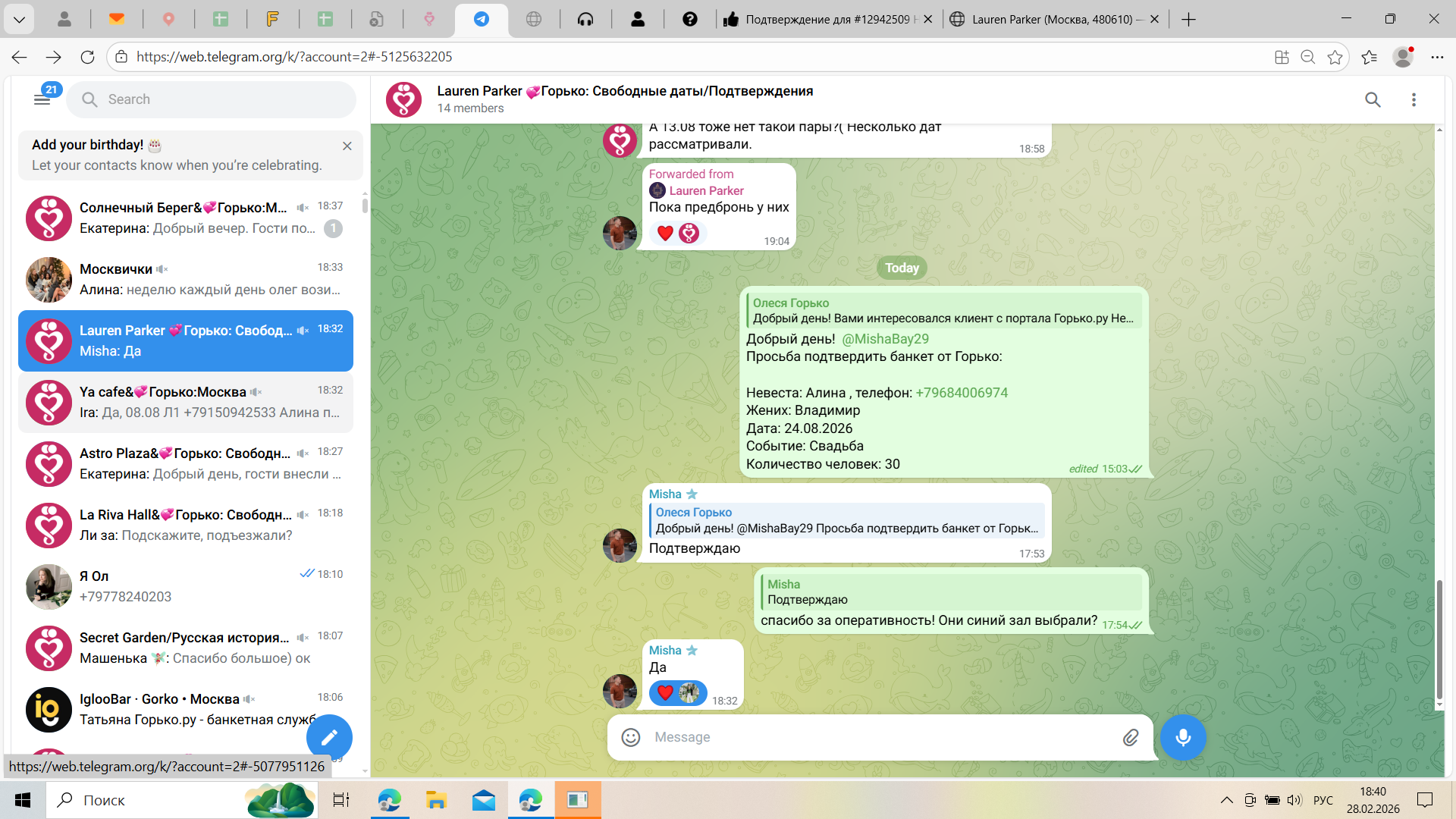Viewport: 1456px width, 819px height.
Task: Open Telegram hamburger main menu
Action: [42, 100]
